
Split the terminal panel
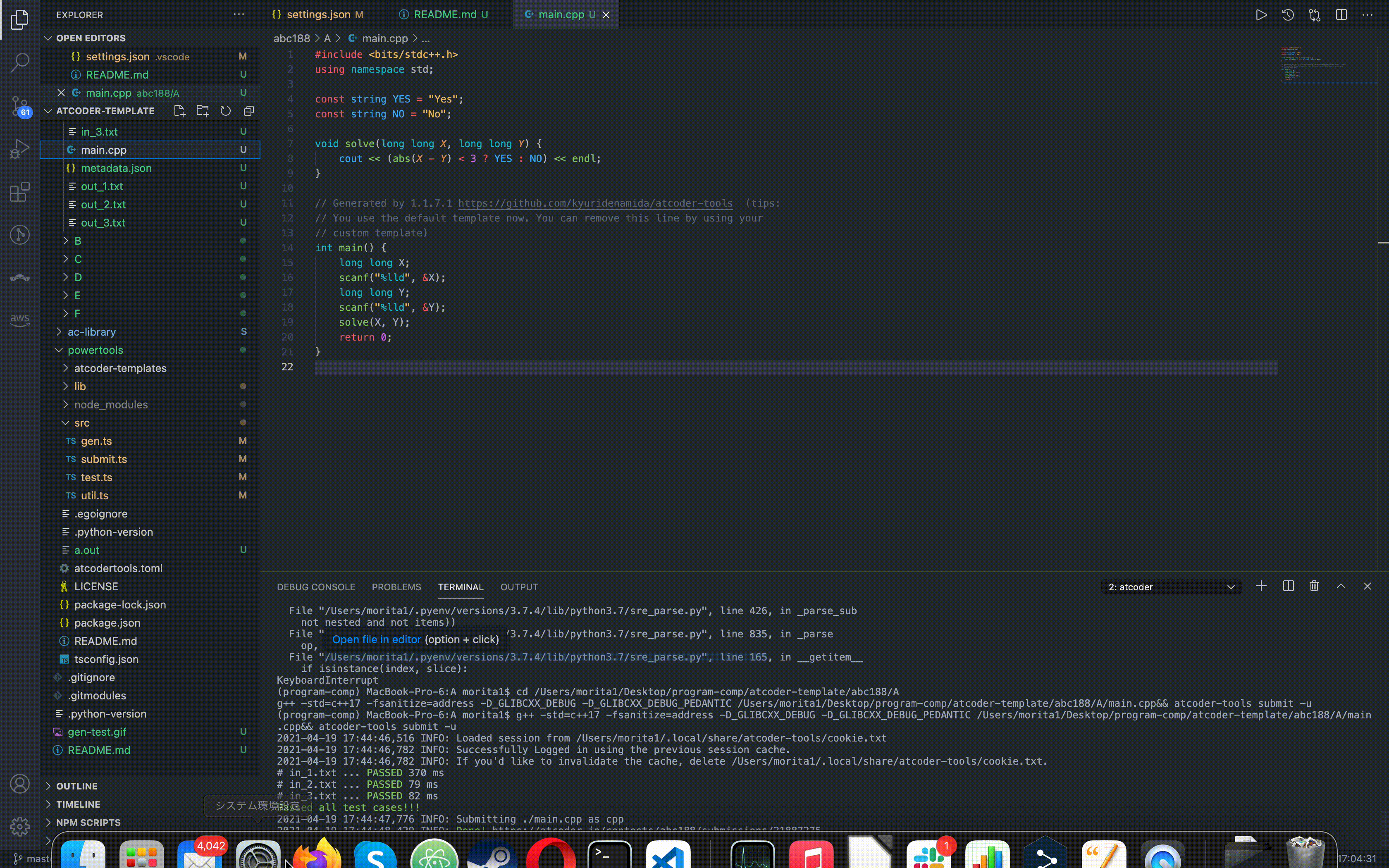click(1288, 586)
